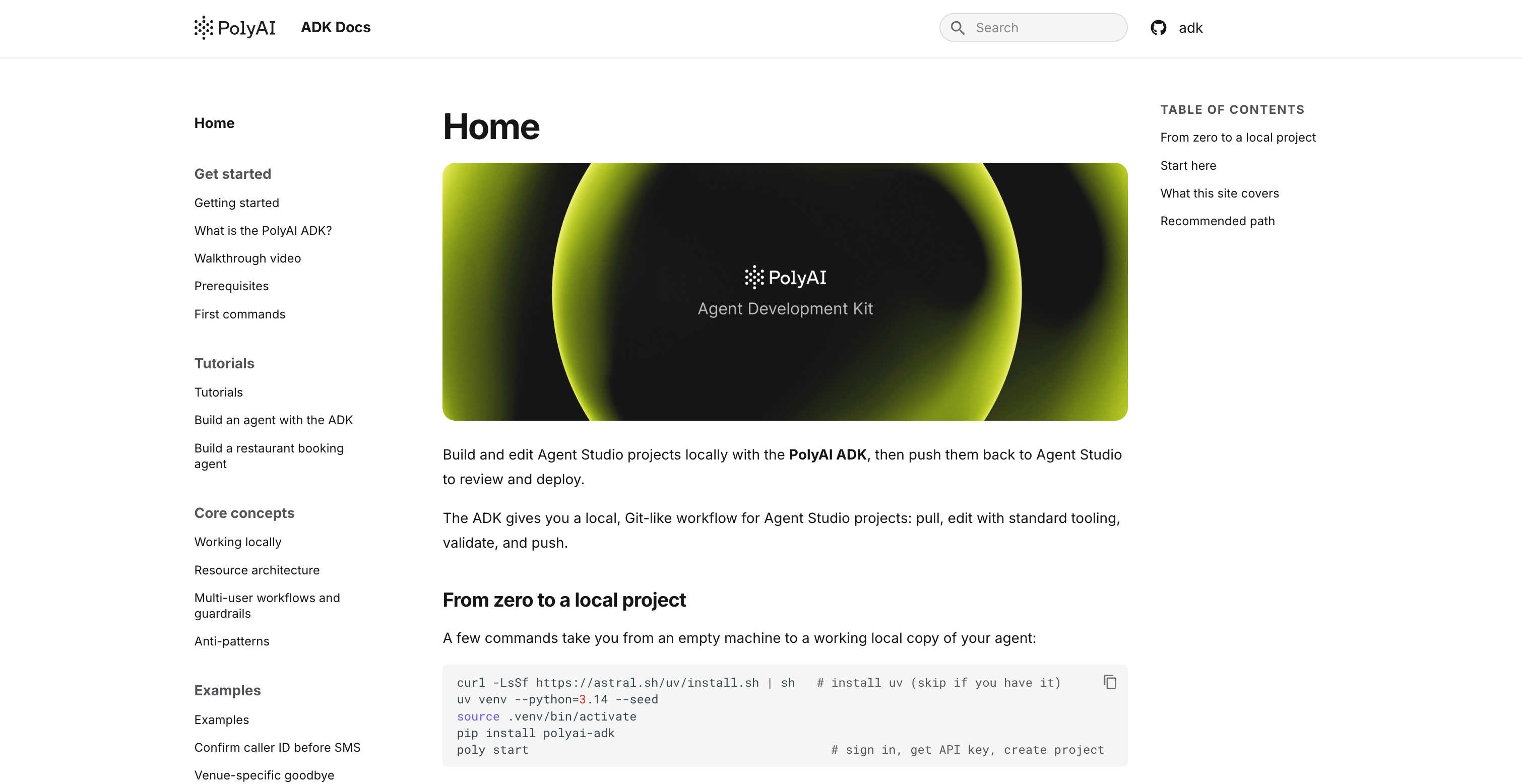
Task: Open the Resource architecture page
Action: (257, 570)
